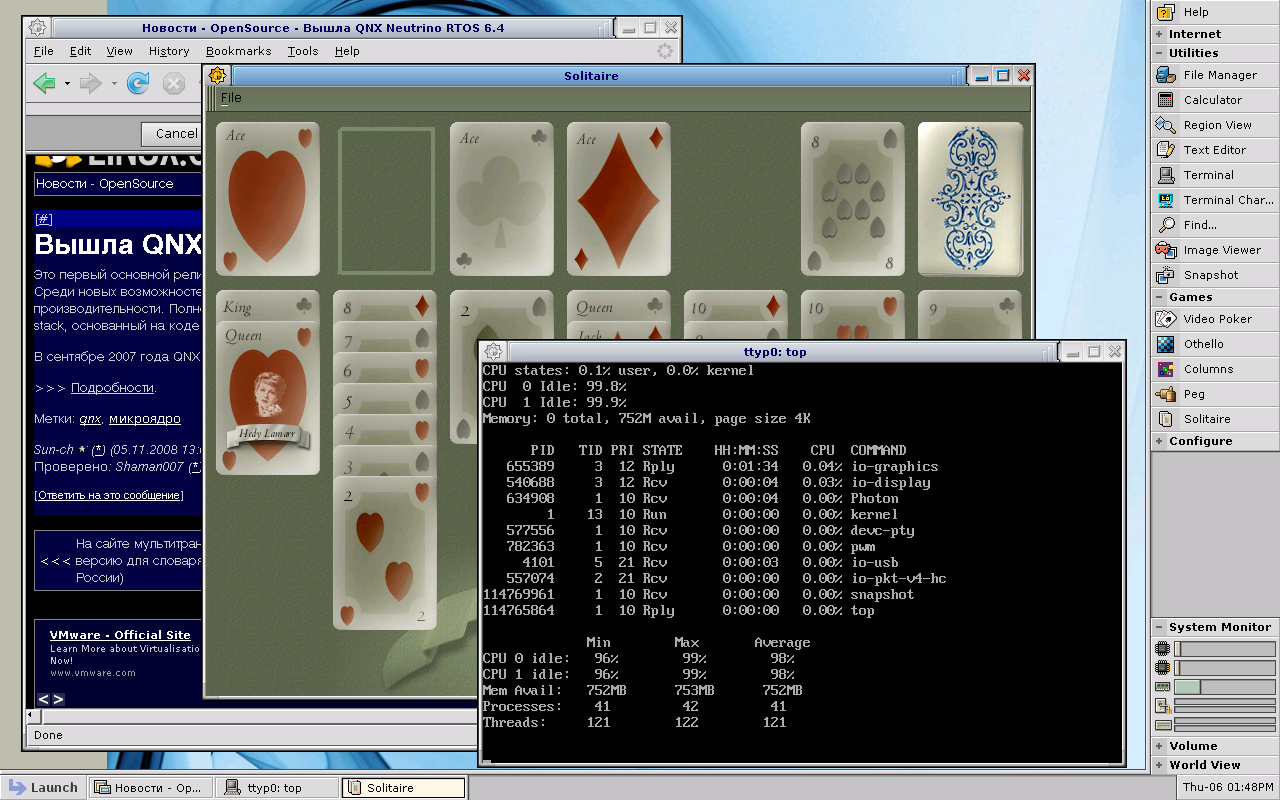Open the browser Tools menu
The image size is (1280, 800).
(303, 51)
